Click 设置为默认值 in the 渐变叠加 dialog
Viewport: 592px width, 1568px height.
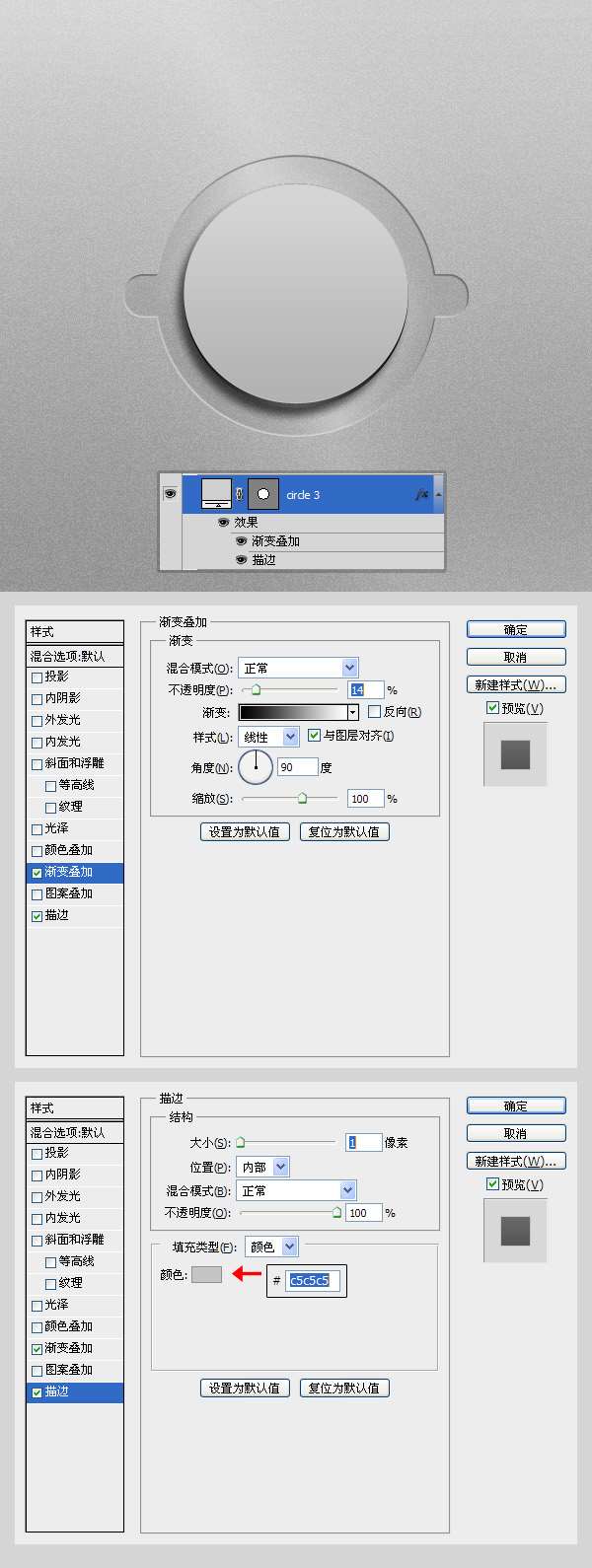pyautogui.click(x=245, y=831)
